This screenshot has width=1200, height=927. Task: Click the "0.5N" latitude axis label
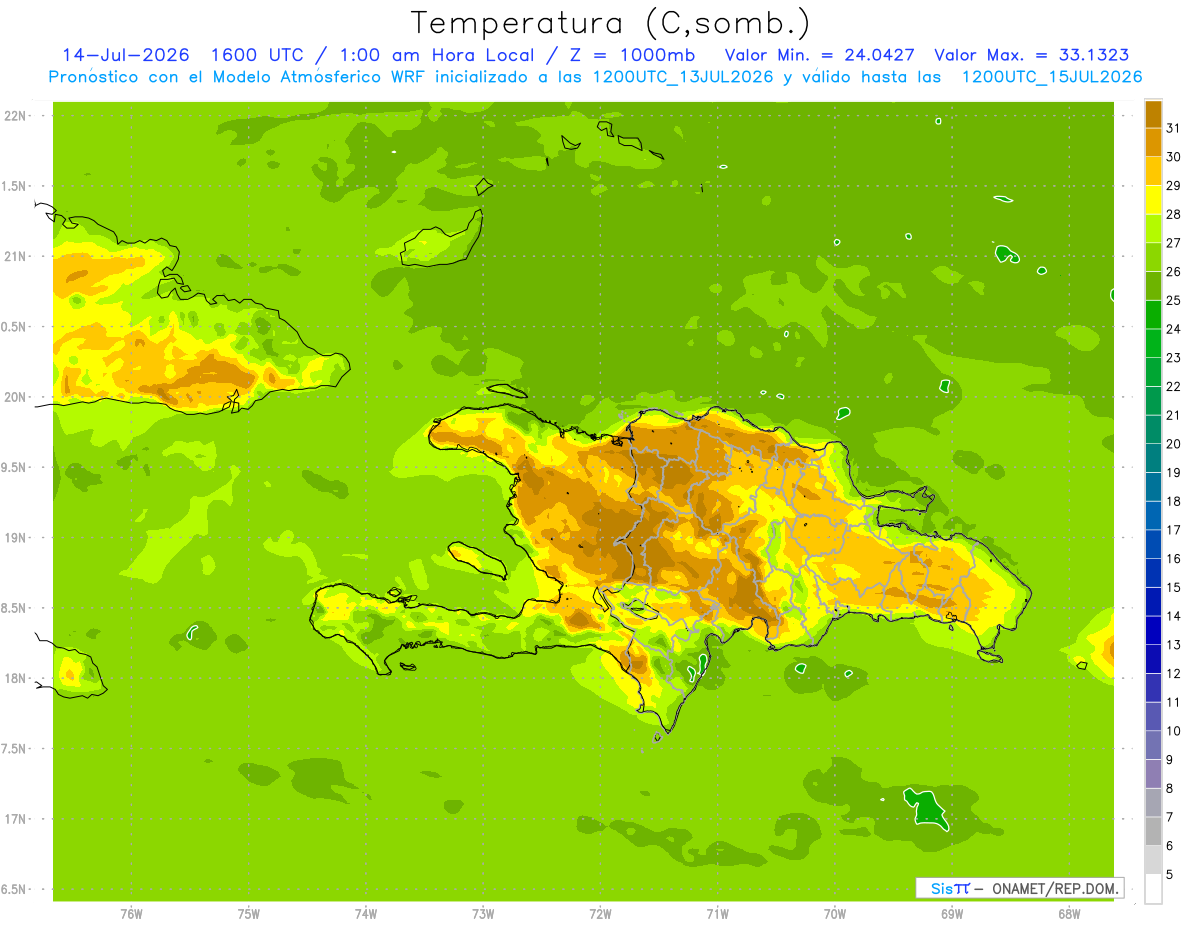pos(16,327)
